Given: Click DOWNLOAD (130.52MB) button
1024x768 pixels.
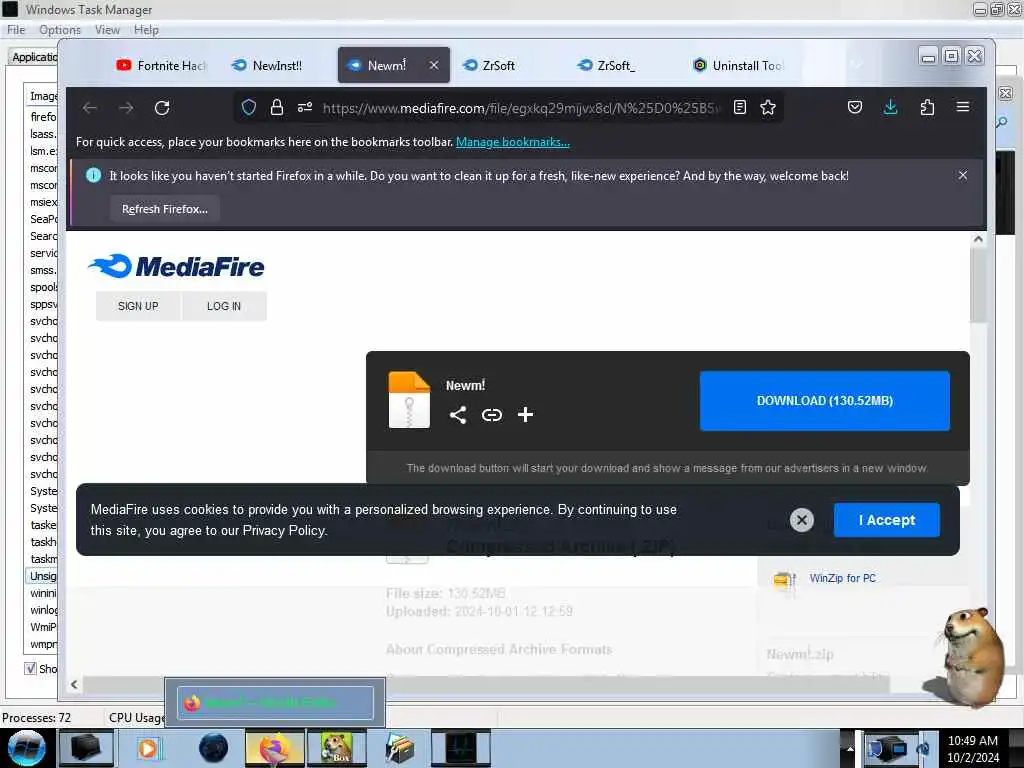Looking at the screenshot, I should [x=824, y=401].
